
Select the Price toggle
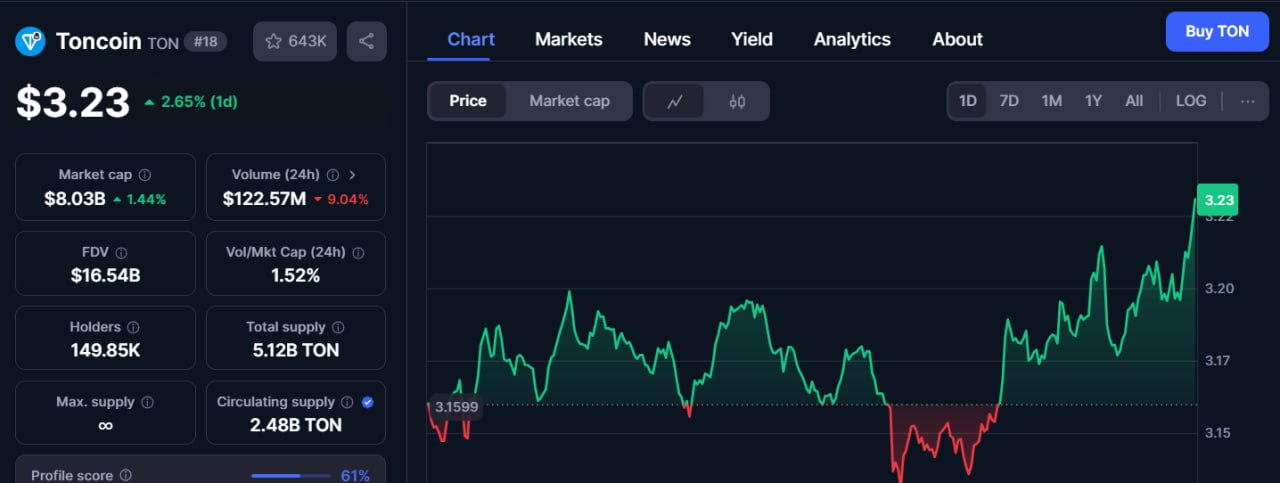click(468, 101)
